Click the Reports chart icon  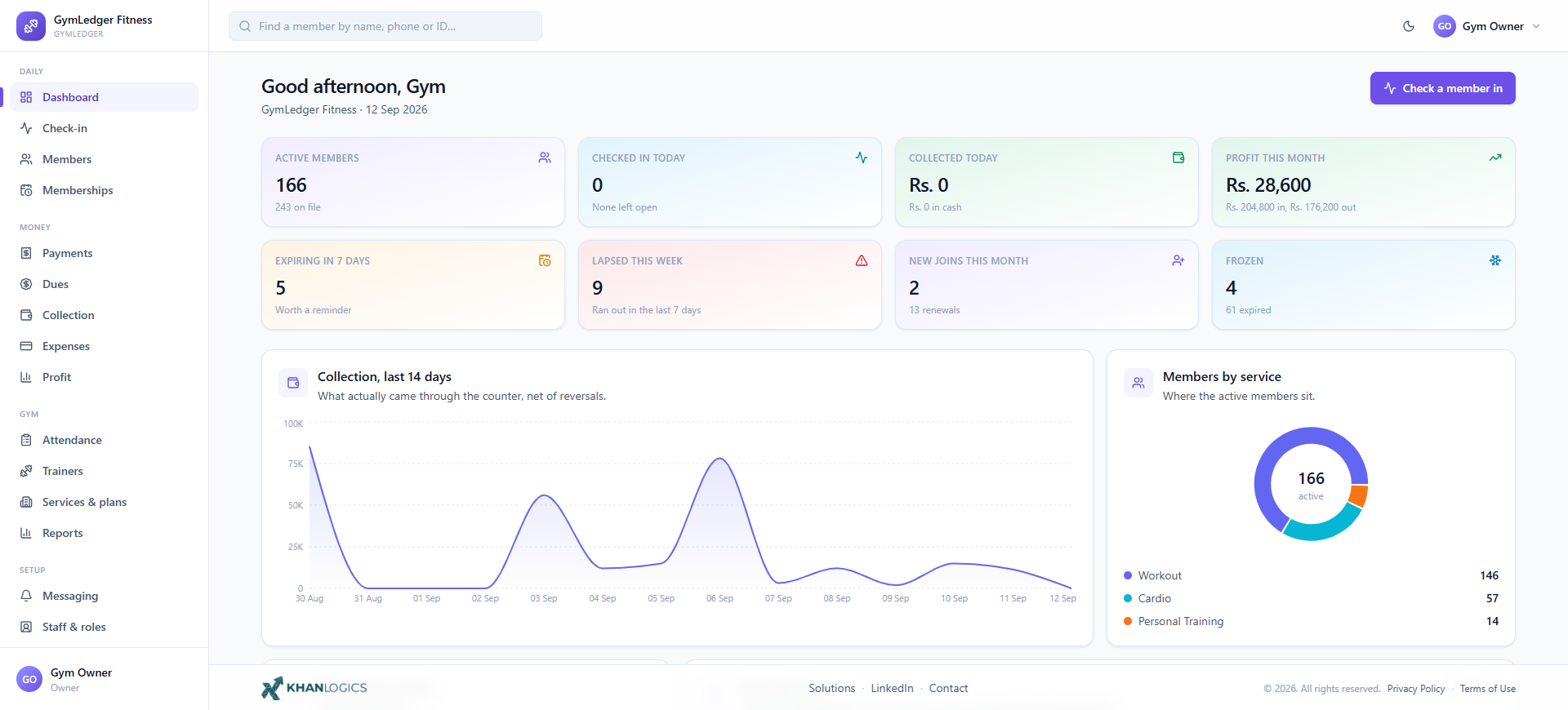[x=26, y=533]
